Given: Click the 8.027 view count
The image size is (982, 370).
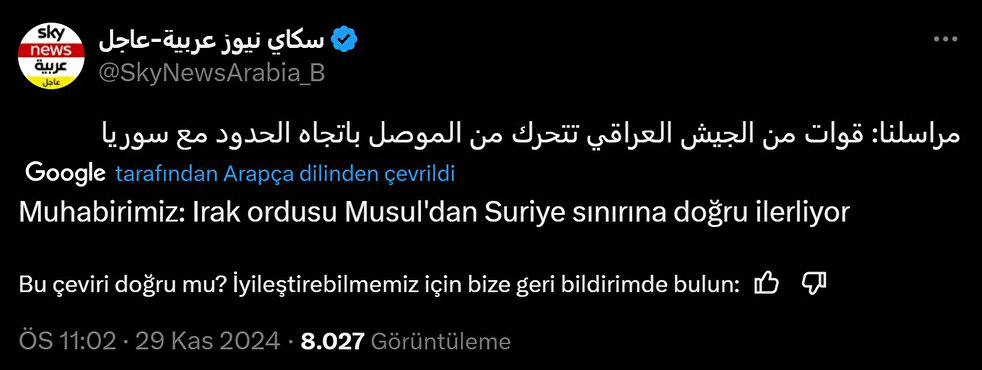Looking at the screenshot, I should 333,341.
